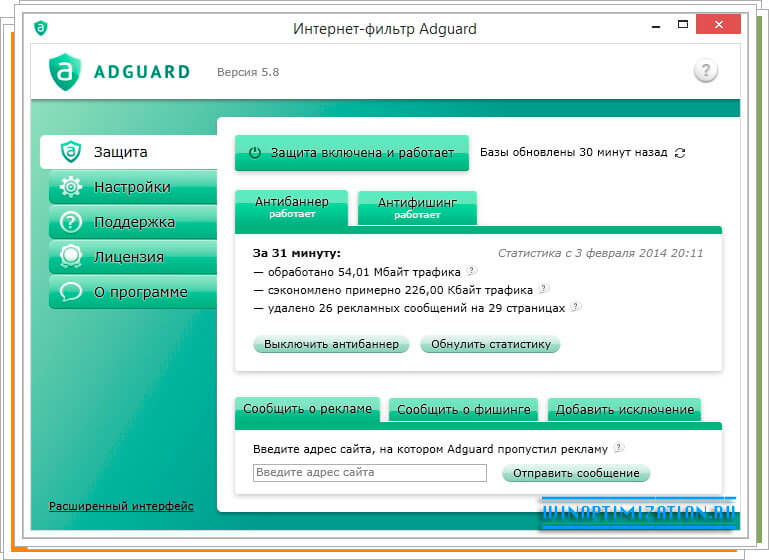The width and height of the screenshot is (769, 560).
Task: Focus the Введите адрес сайта input field
Action: pos(370,473)
